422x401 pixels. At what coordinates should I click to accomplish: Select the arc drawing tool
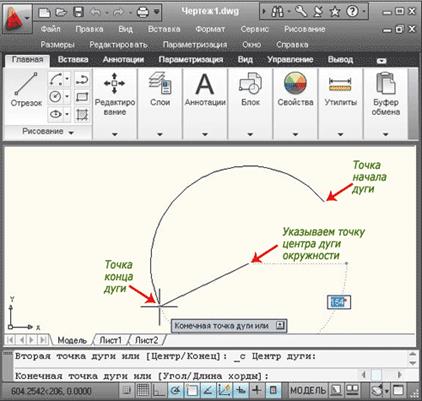pyautogui.click(x=56, y=79)
